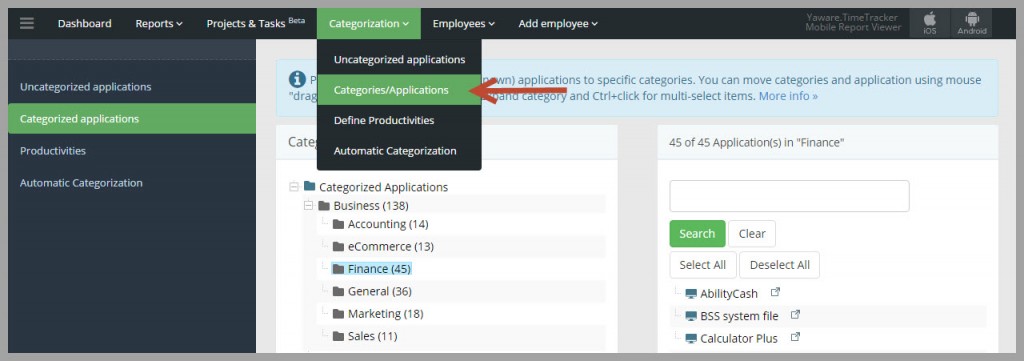Select Automatic Categorization in dropdown menu
1024x361 pixels.
click(x=399, y=151)
